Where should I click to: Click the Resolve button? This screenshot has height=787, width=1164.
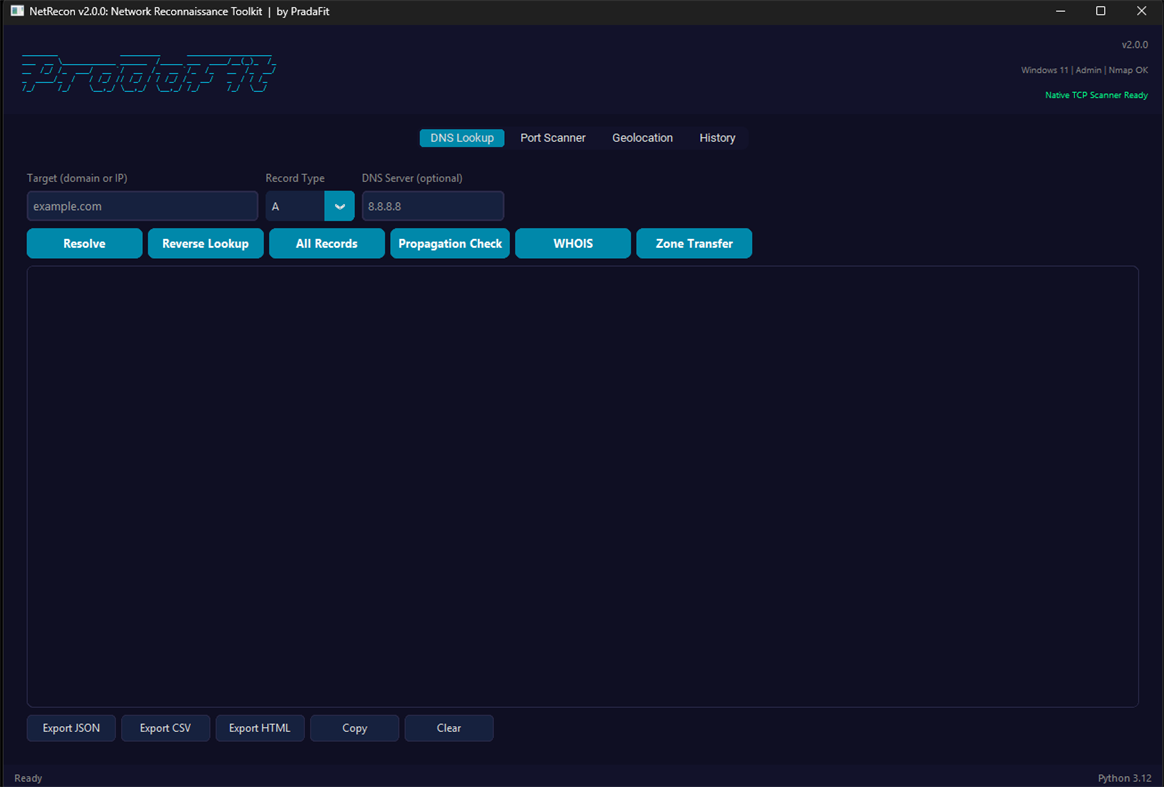85,244
